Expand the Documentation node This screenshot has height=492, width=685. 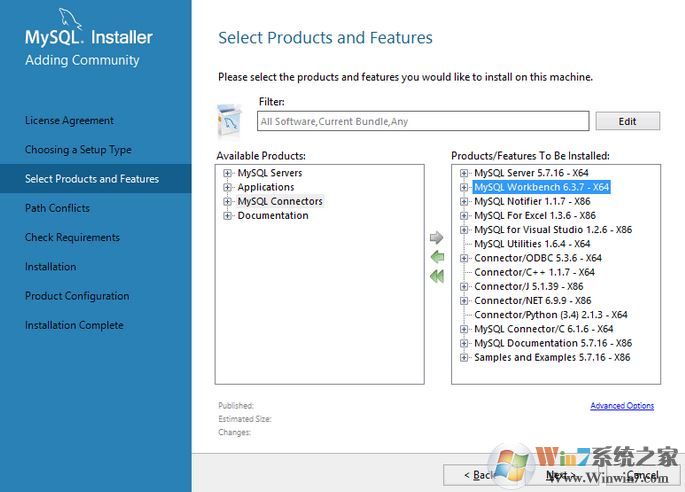coord(227,216)
